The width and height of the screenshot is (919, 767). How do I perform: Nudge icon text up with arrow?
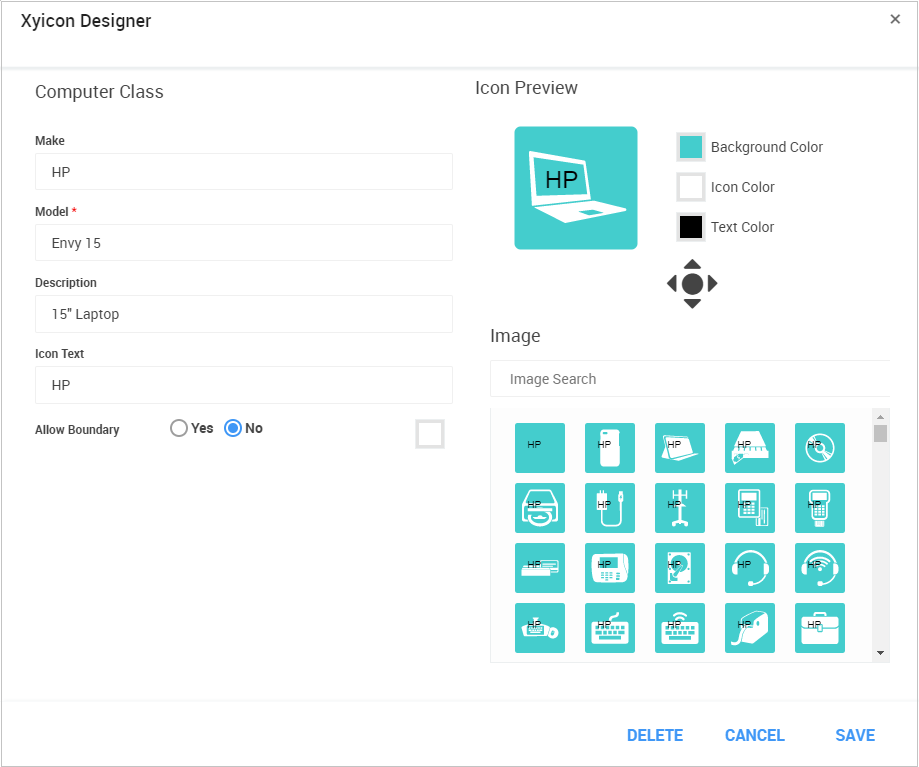coord(692,264)
